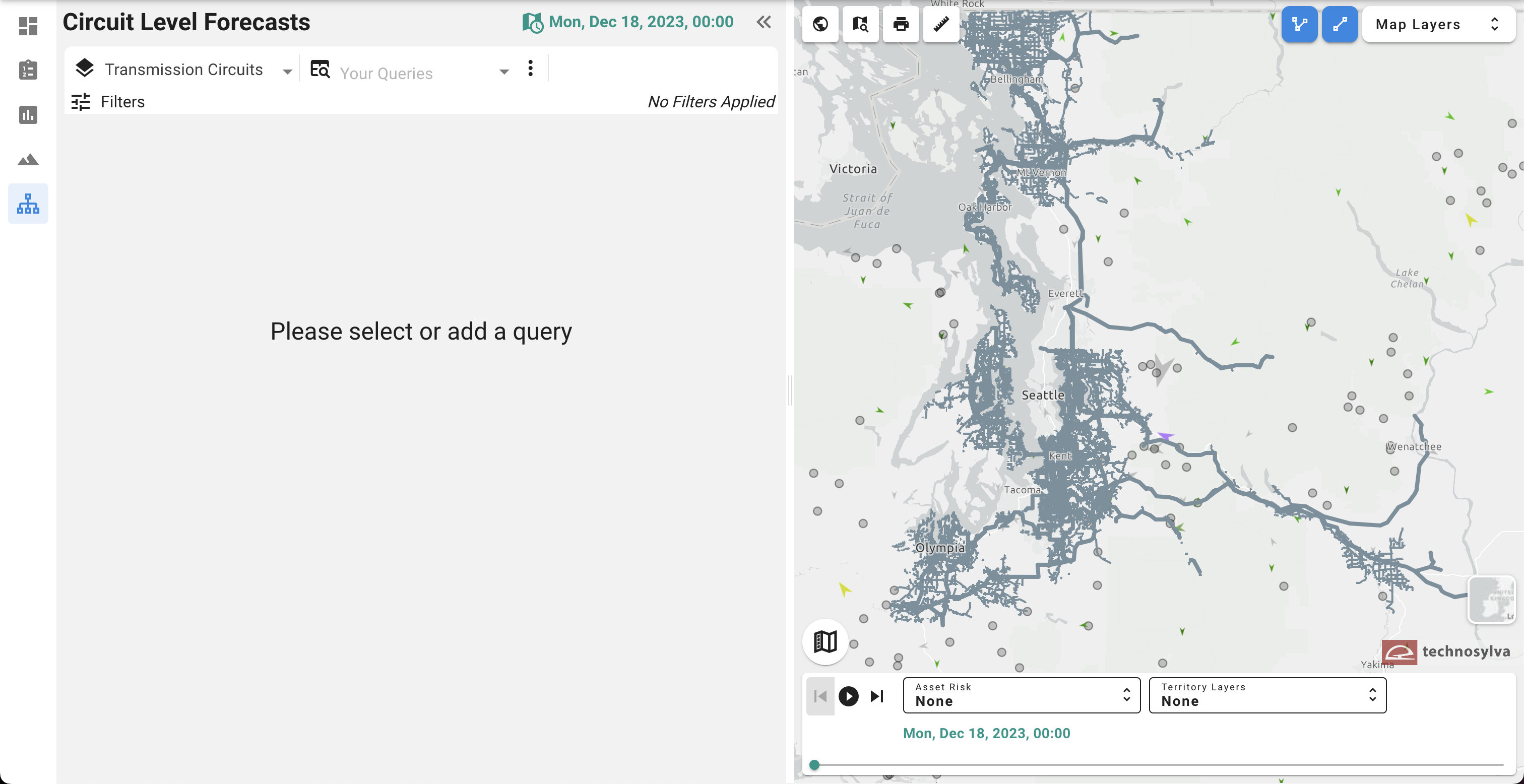Select the terrain mountain sidebar icon
This screenshot has height=784, width=1524.
point(28,159)
